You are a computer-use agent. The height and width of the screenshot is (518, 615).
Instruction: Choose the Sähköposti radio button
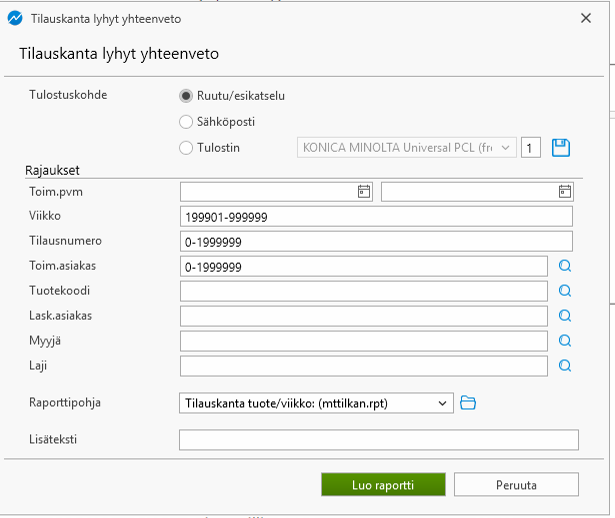point(186,122)
